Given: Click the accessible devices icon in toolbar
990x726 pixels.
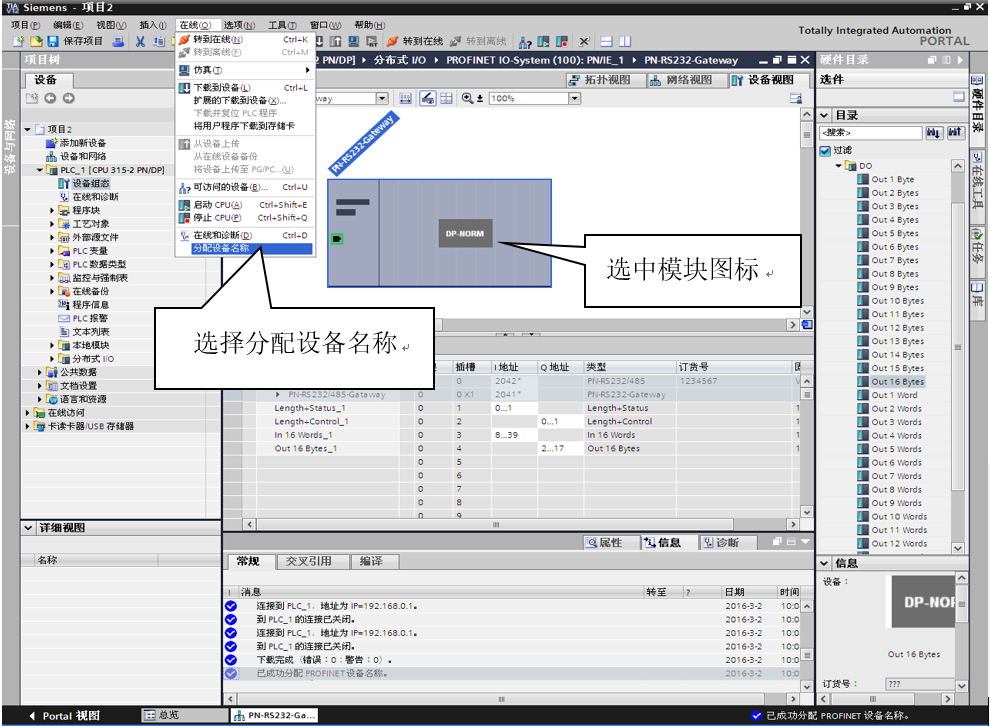Looking at the screenshot, I should (525, 42).
